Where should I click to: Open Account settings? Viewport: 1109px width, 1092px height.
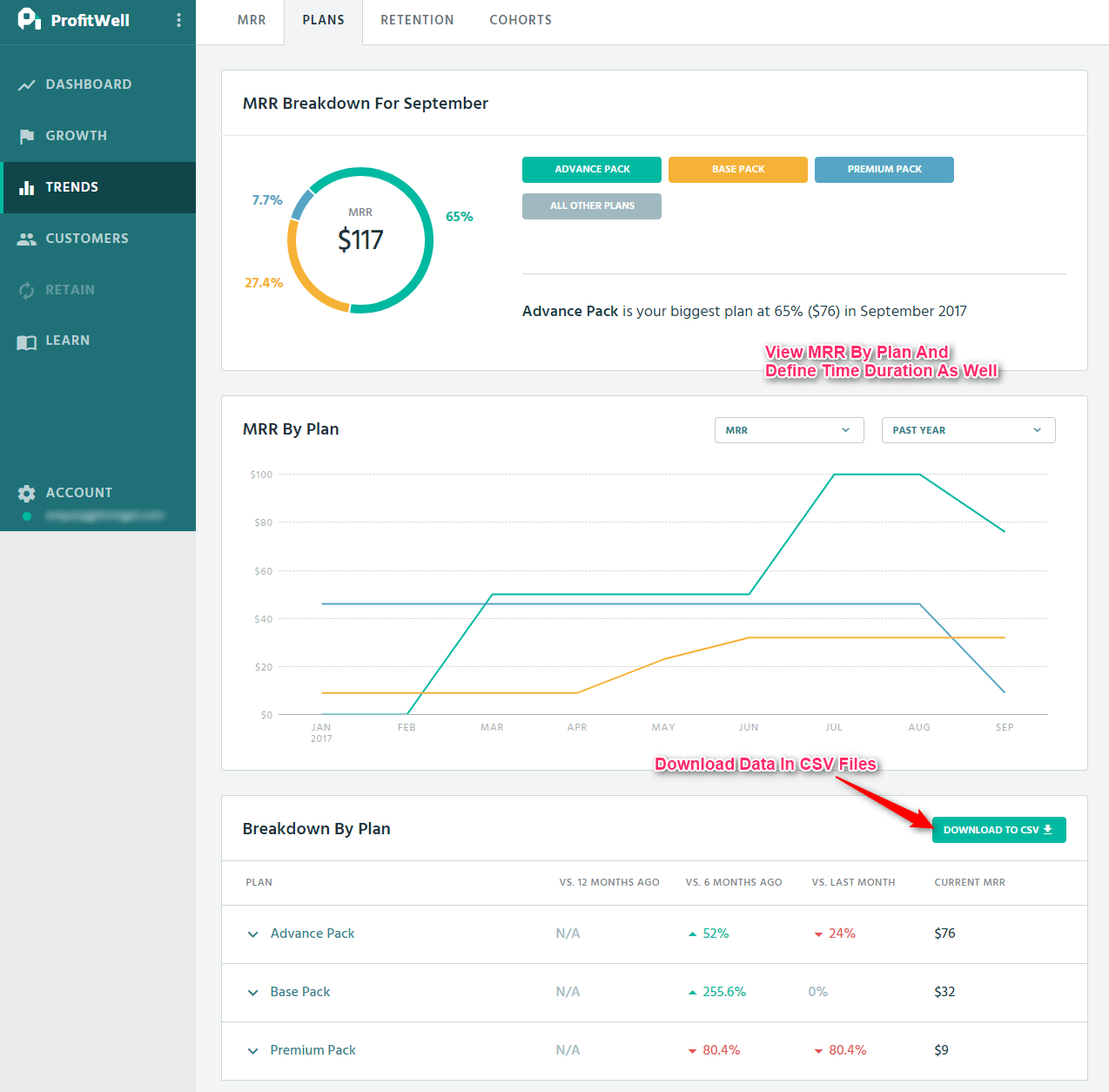[x=79, y=493]
